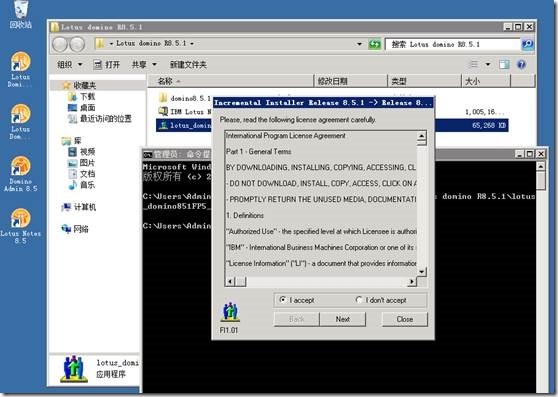Click 新建文件夹 in the Explorer toolbar
Screen dimensions: 558x397
[188, 64]
